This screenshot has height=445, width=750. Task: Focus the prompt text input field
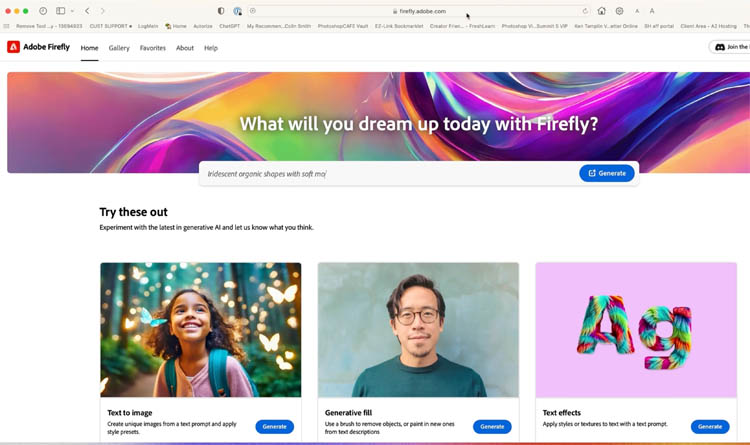click(x=388, y=174)
